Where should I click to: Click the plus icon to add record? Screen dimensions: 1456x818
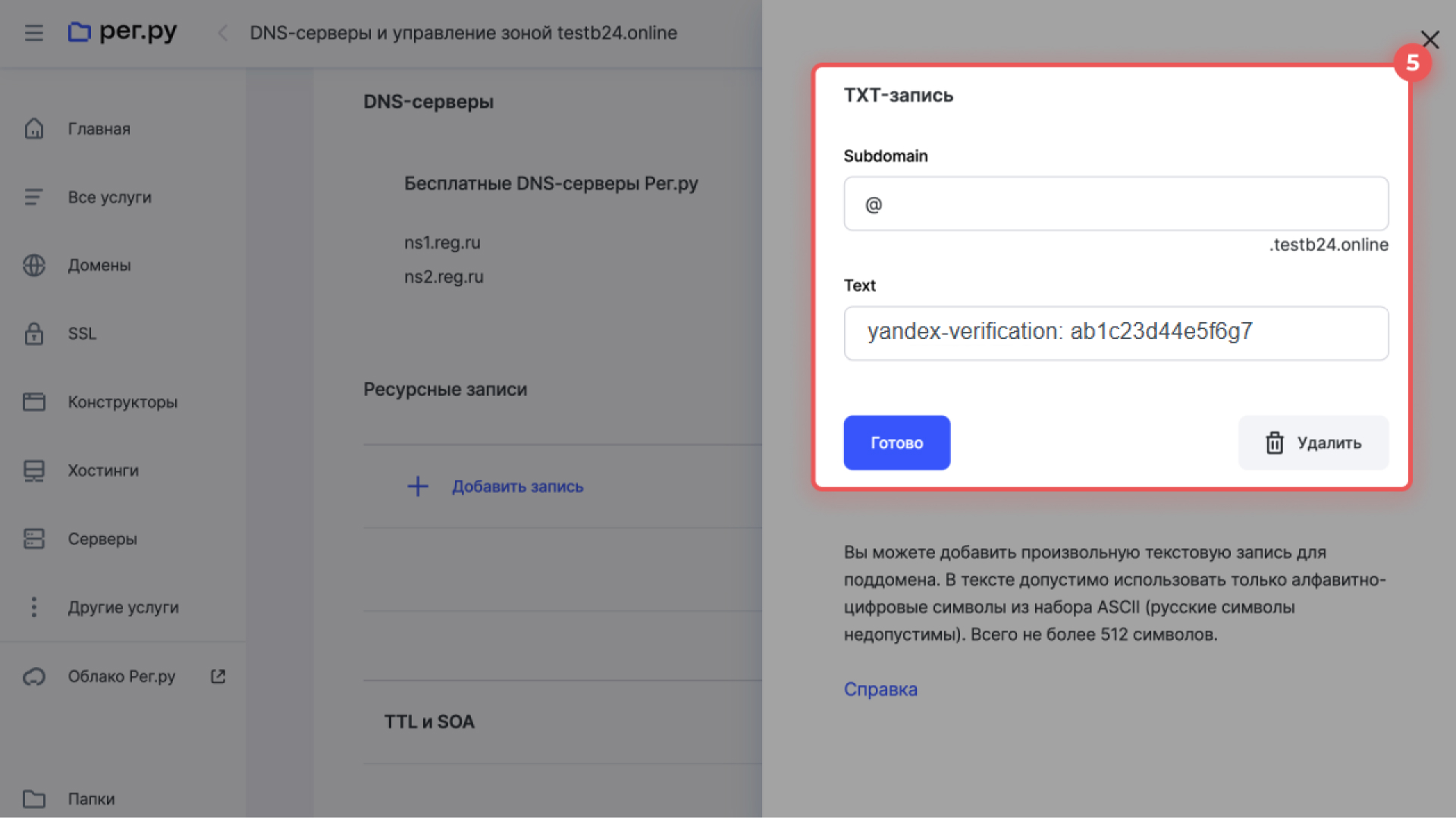418,486
